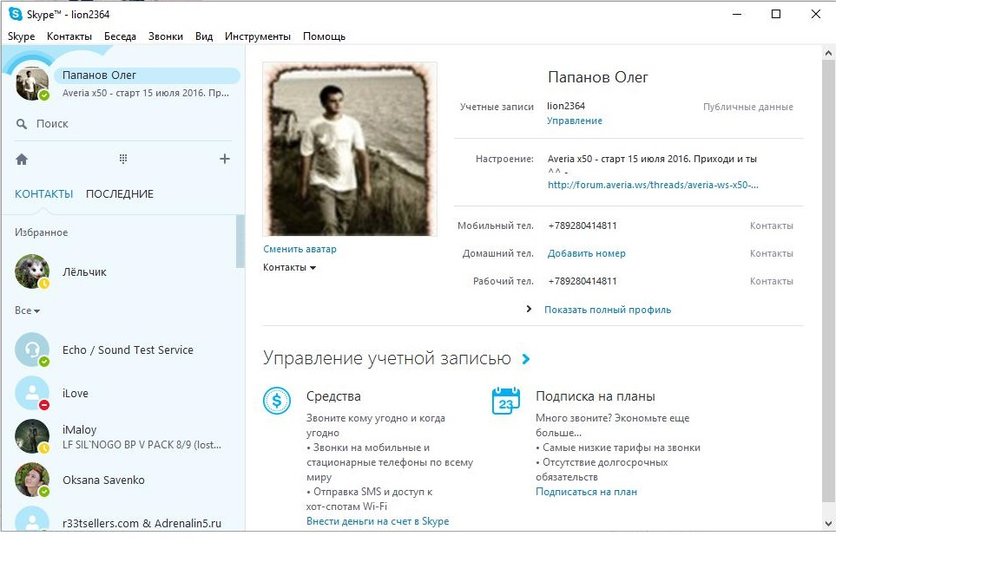The height and width of the screenshot is (562, 1000).
Task: Open the Инструменты menu
Action: coord(257,37)
